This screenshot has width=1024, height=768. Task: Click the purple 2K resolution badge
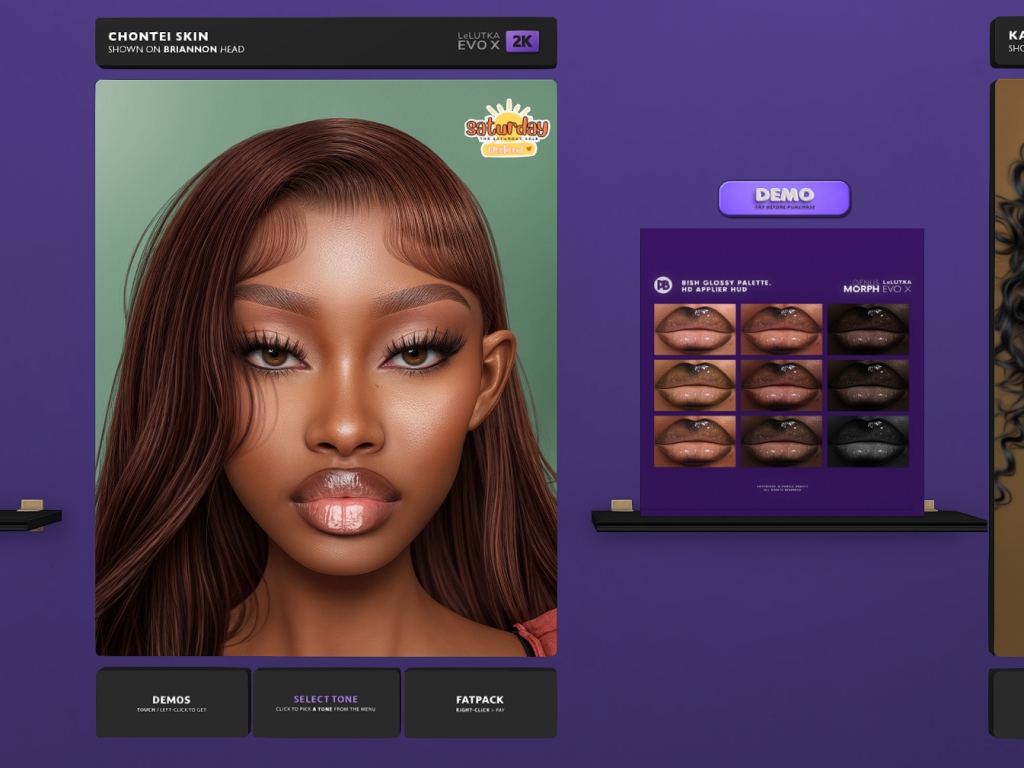522,41
